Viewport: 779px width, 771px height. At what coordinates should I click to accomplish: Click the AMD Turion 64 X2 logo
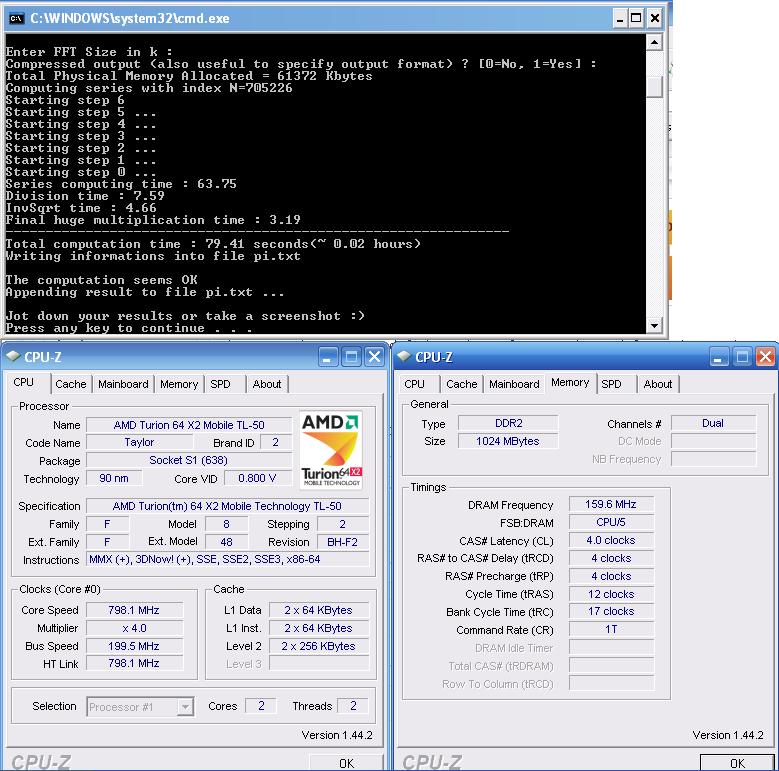(331, 450)
